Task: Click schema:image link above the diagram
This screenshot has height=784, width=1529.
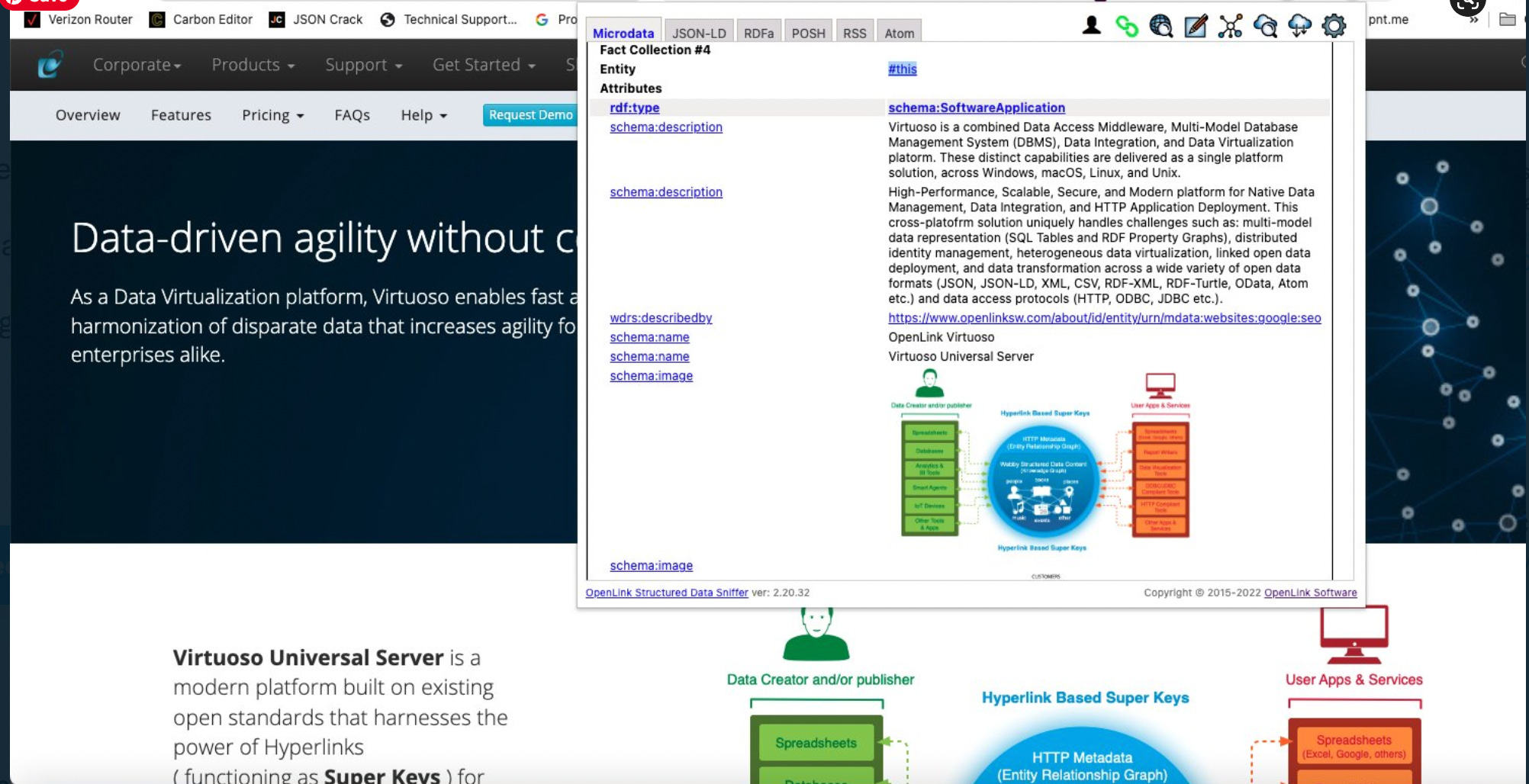Action: [651, 376]
